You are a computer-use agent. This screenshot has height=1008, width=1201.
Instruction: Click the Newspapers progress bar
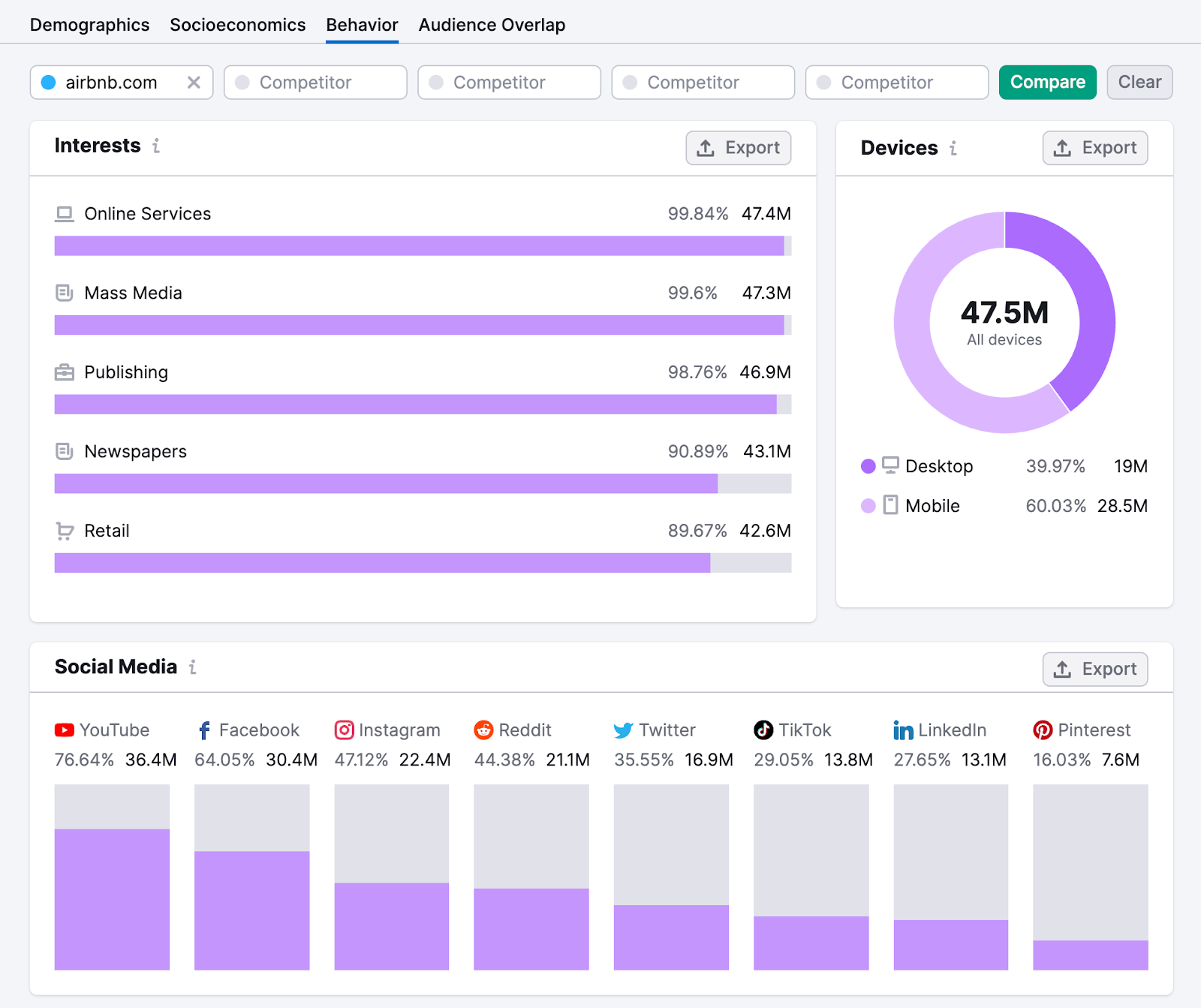pyautogui.click(x=423, y=483)
